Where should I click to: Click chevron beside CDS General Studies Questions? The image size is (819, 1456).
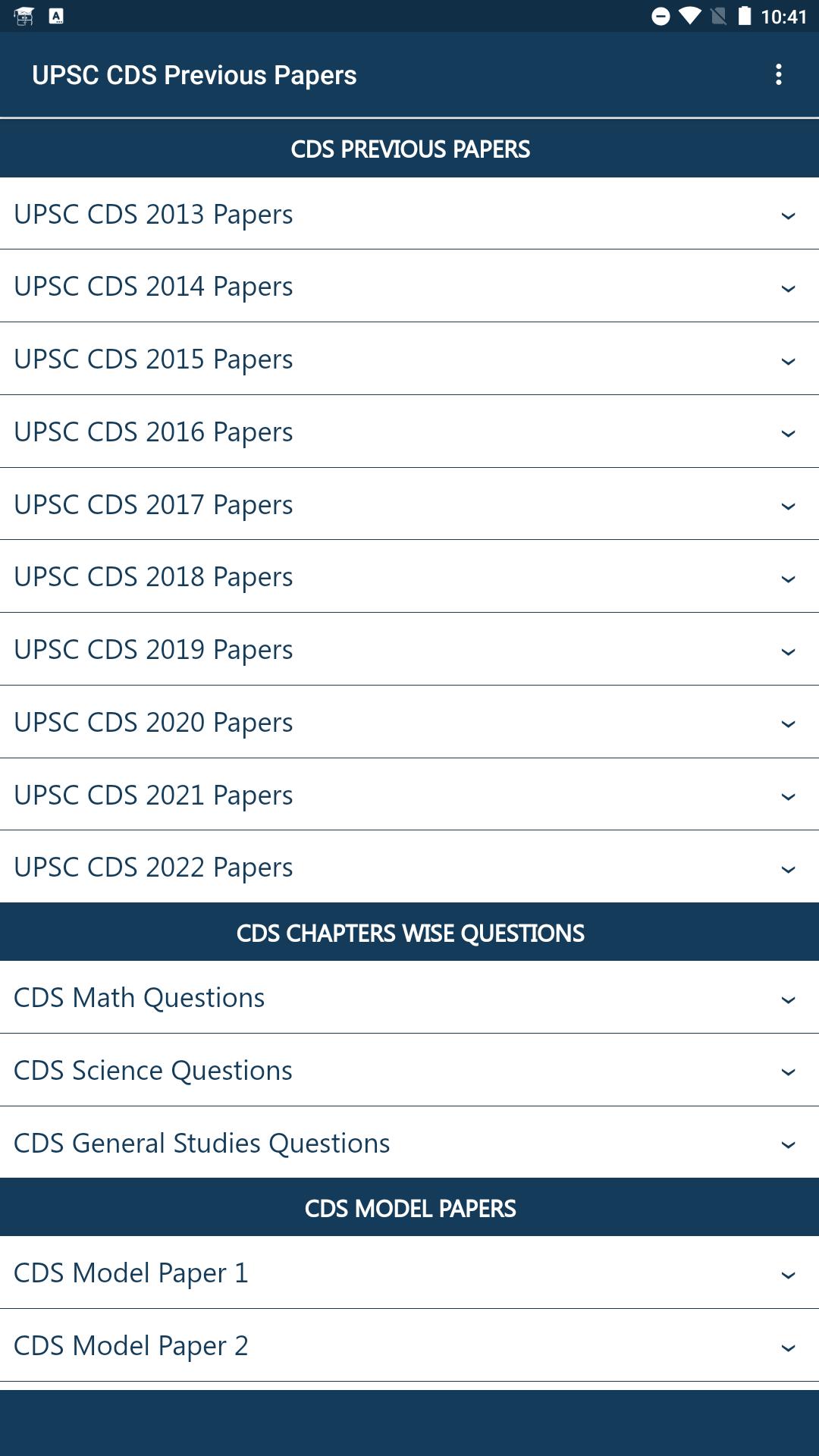pyautogui.click(x=788, y=1145)
